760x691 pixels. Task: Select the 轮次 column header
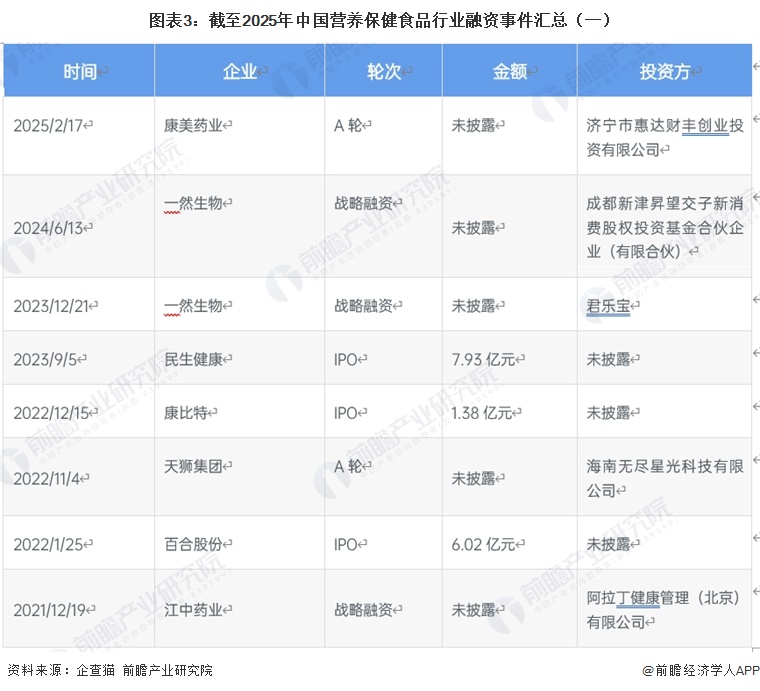383,71
